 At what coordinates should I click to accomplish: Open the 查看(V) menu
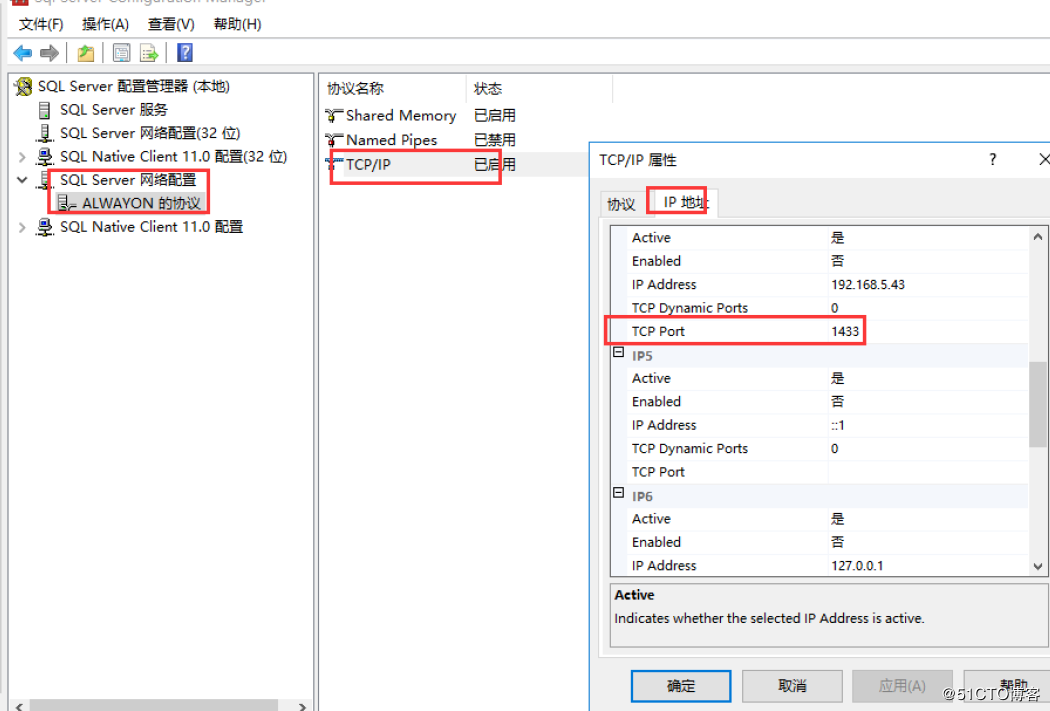click(171, 25)
